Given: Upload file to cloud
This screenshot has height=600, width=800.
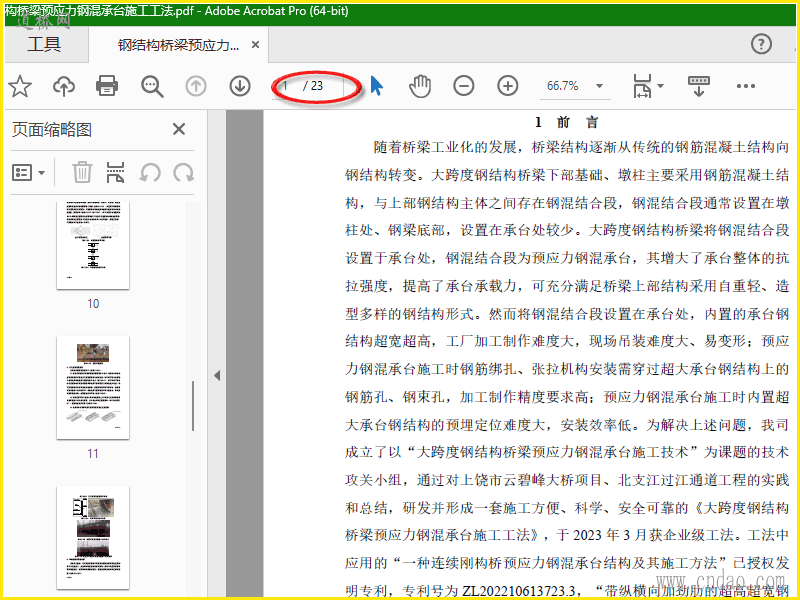Looking at the screenshot, I should tap(64, 86).
